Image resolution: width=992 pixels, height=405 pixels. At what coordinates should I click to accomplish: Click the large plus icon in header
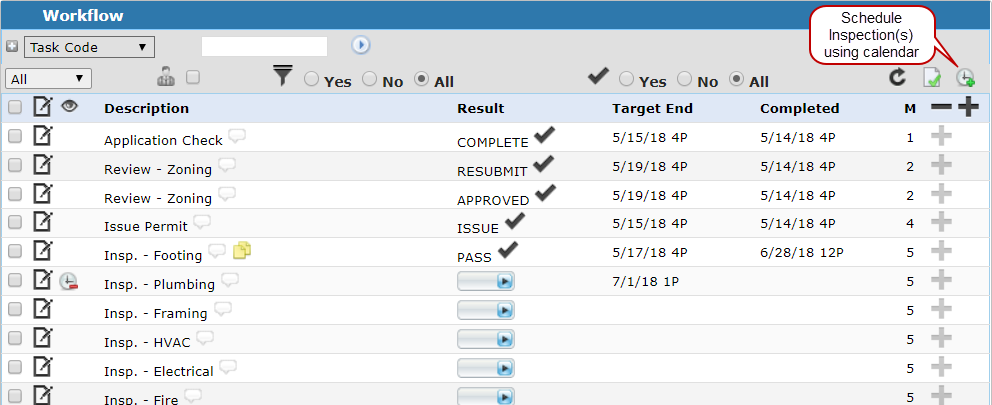tap(968, 108)
